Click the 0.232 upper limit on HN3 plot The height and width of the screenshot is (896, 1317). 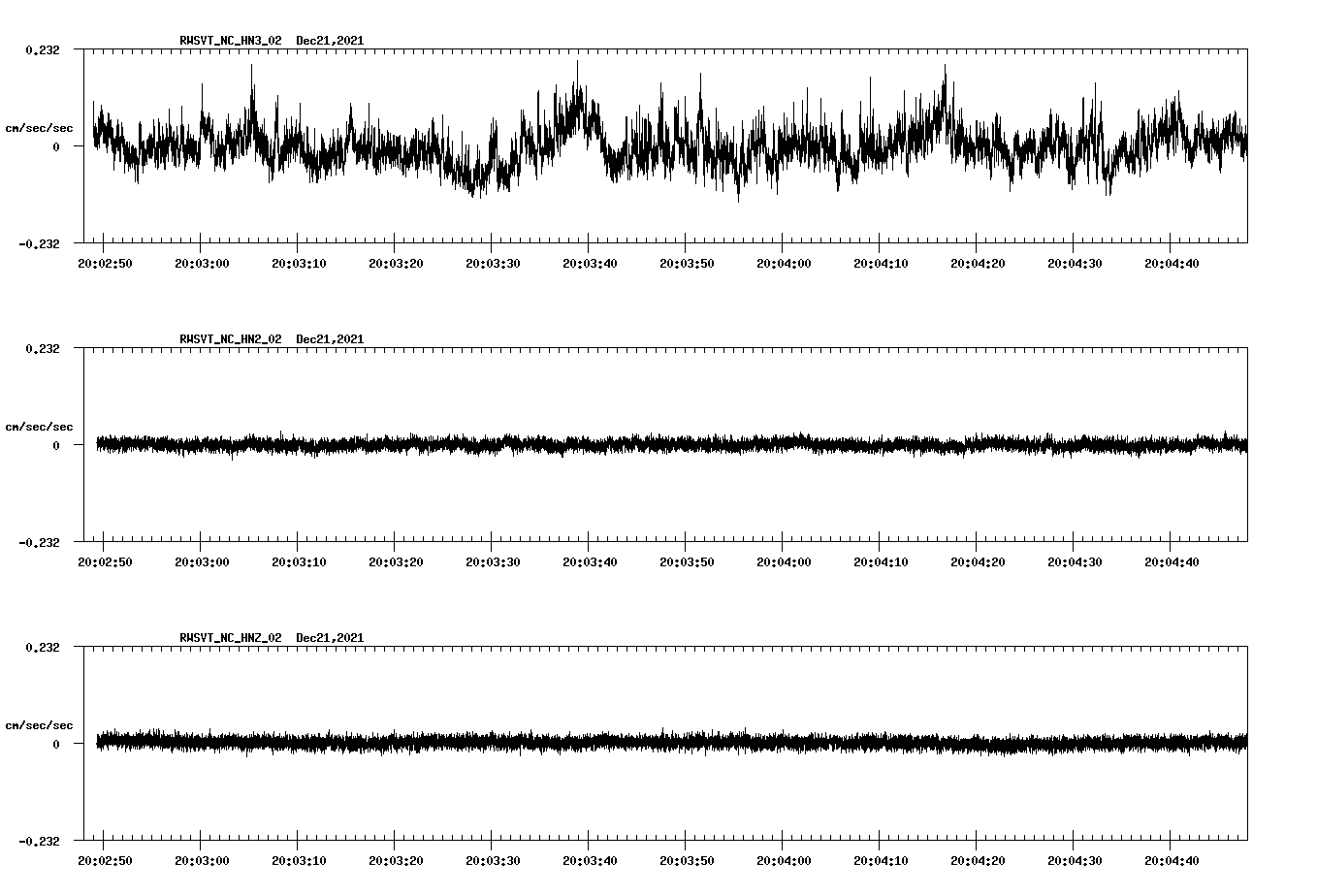click(42, 49)
